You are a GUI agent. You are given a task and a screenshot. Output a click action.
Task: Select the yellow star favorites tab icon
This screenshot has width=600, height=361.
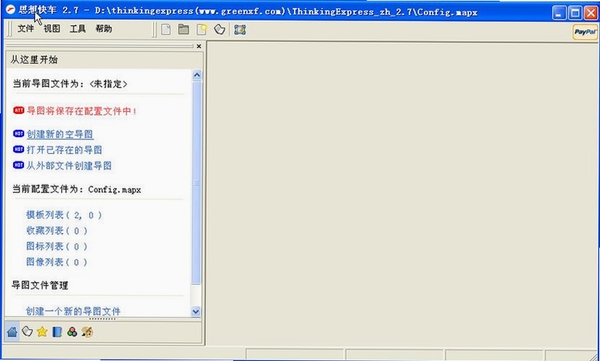[x=42, y=332]
